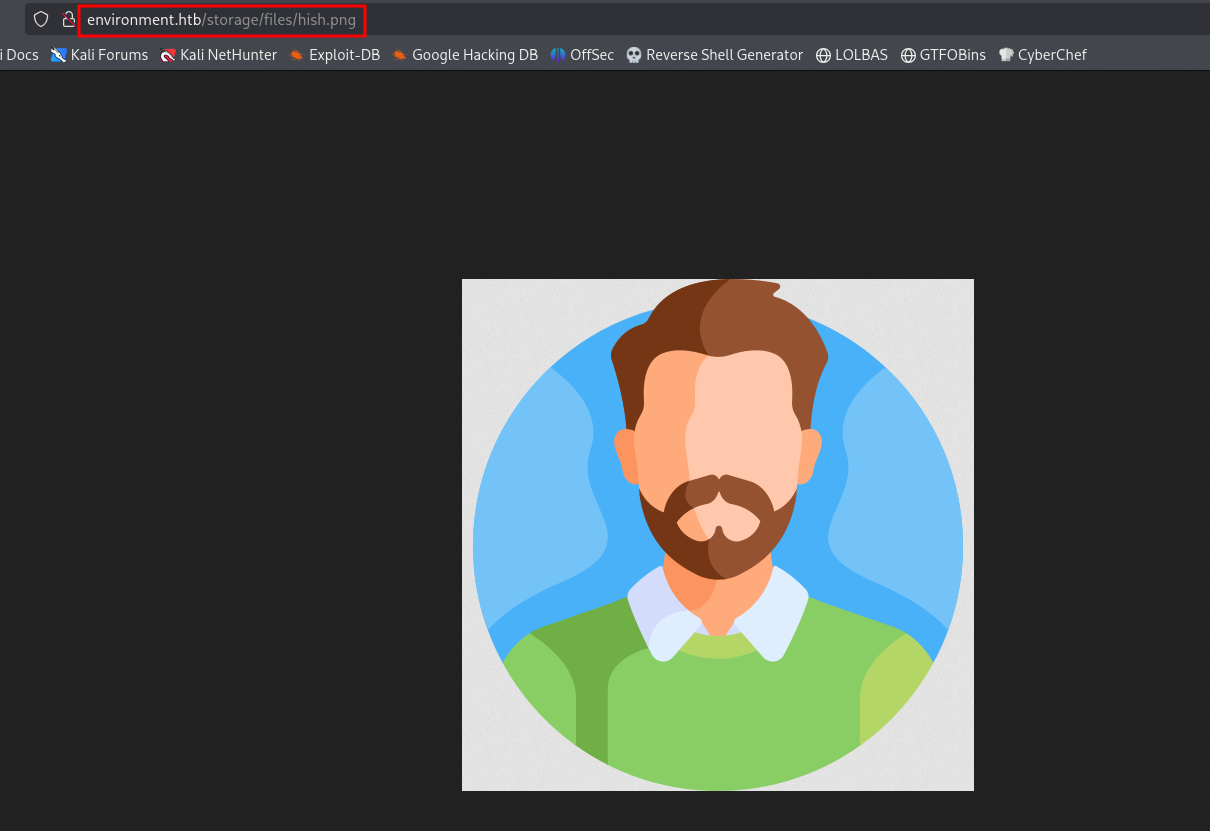Click the globe icon beside LOLBAS
1210x831 pixels.
pos(823,55)
